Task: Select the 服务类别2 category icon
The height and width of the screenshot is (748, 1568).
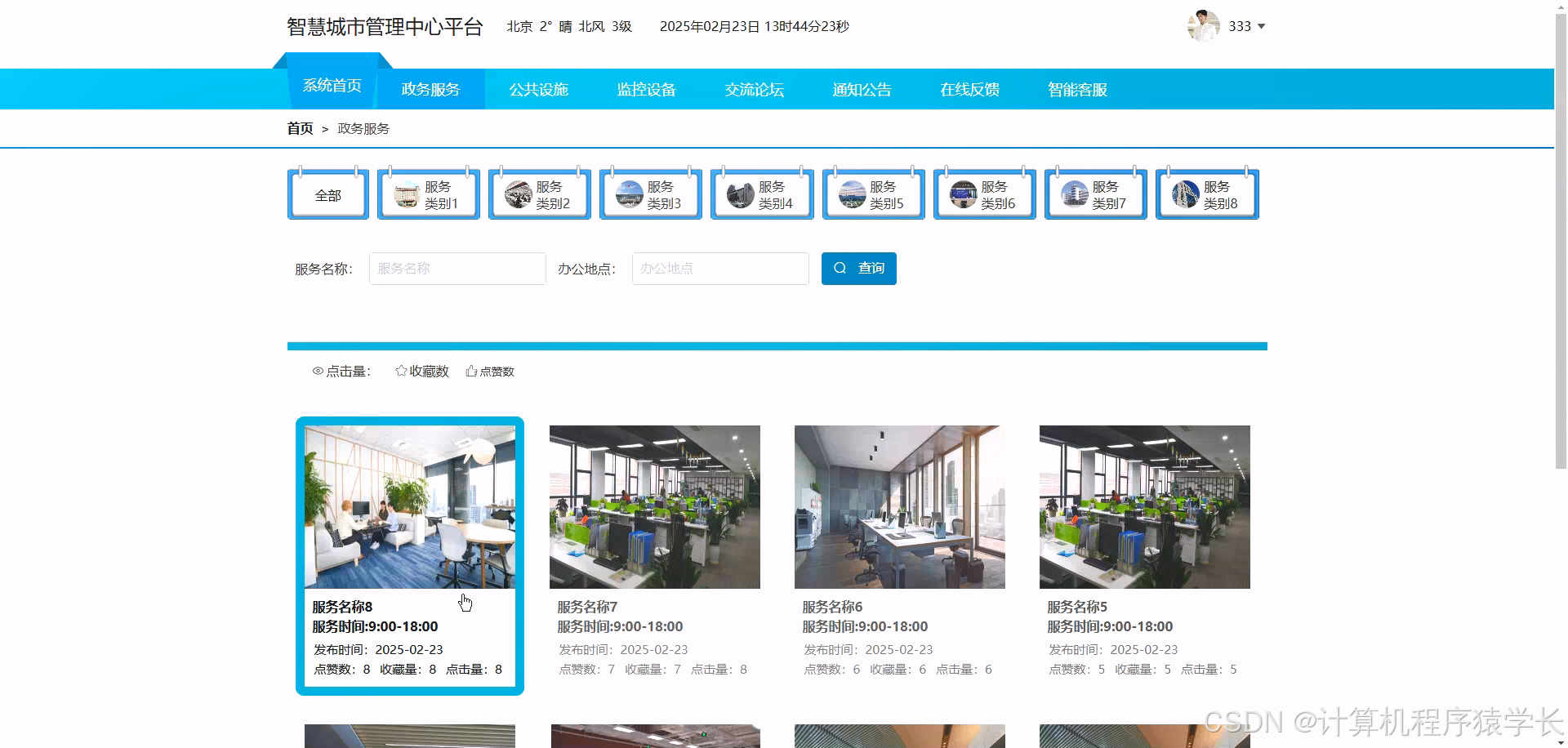Action: point(517,194)
